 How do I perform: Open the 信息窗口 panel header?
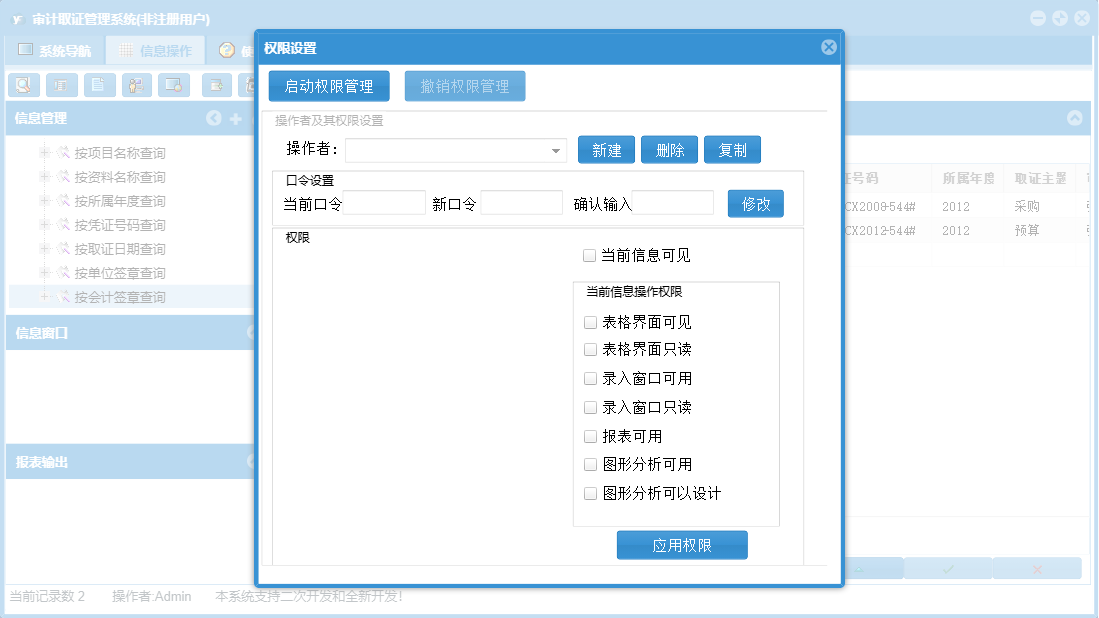[130, 333]
